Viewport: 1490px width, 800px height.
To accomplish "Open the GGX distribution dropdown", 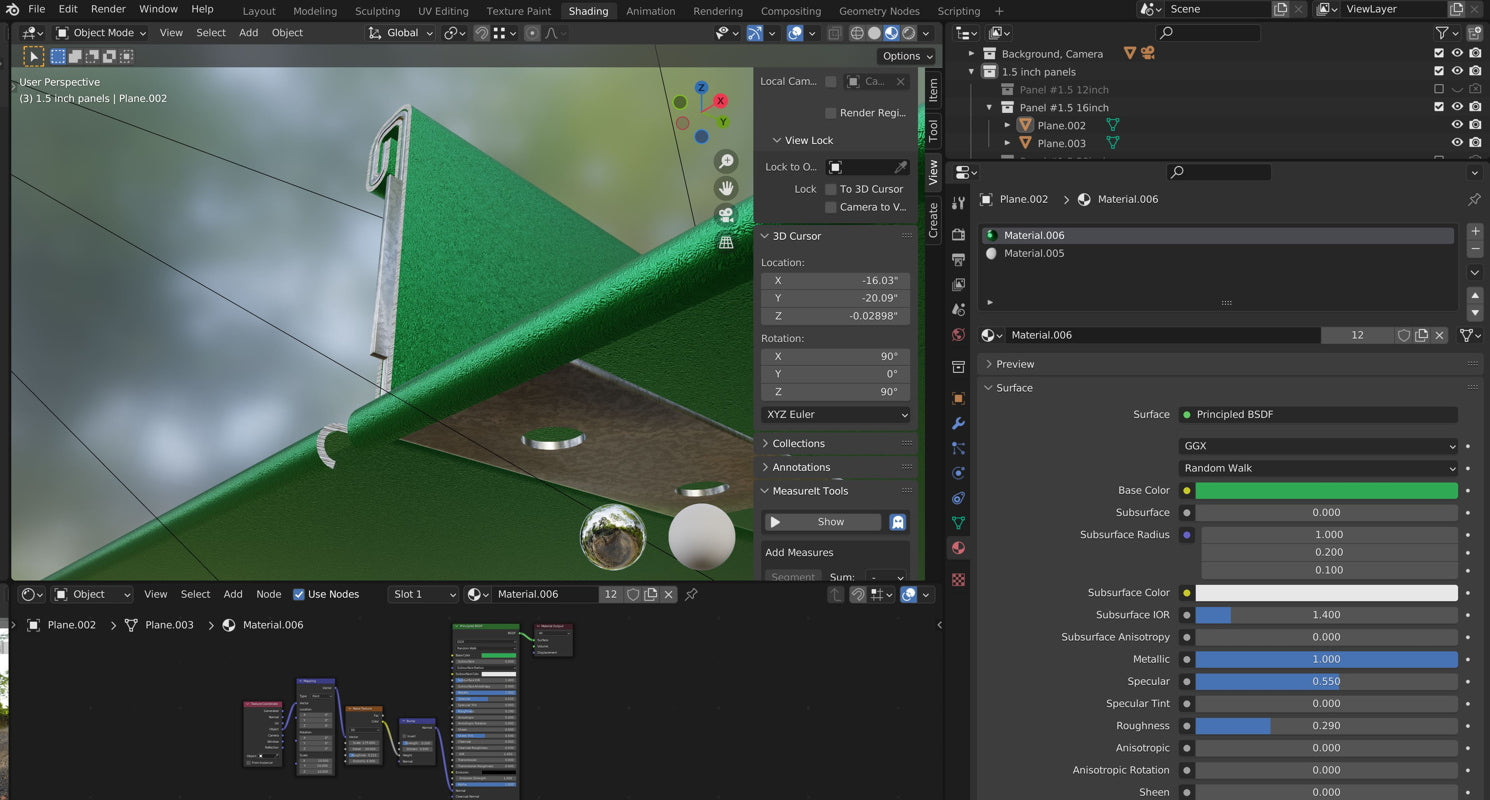I will click(1318, 446).
